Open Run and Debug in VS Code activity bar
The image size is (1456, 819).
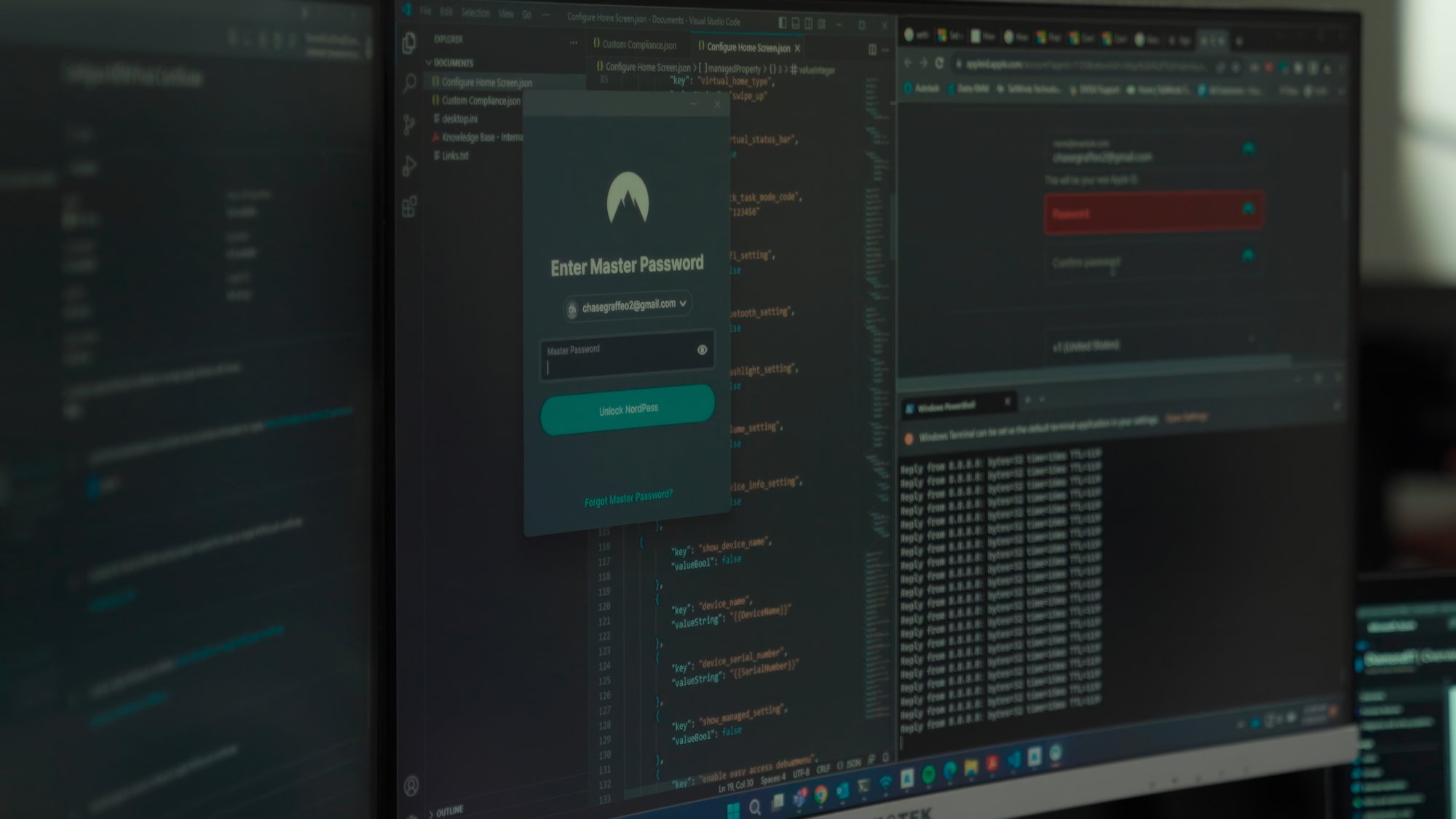[x=409, y=166]
